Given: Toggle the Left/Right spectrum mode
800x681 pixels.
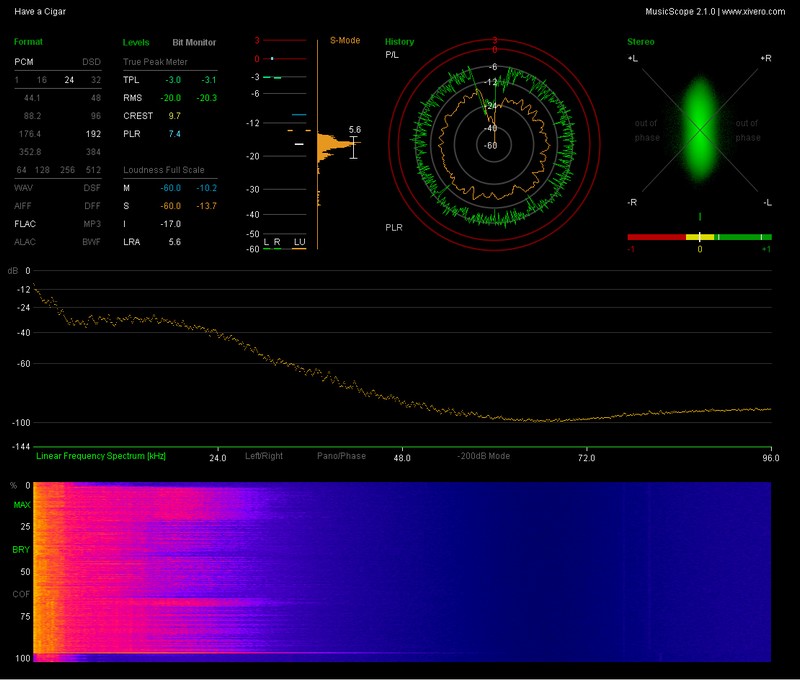Looking at the screenshot, I should (264, 456).
